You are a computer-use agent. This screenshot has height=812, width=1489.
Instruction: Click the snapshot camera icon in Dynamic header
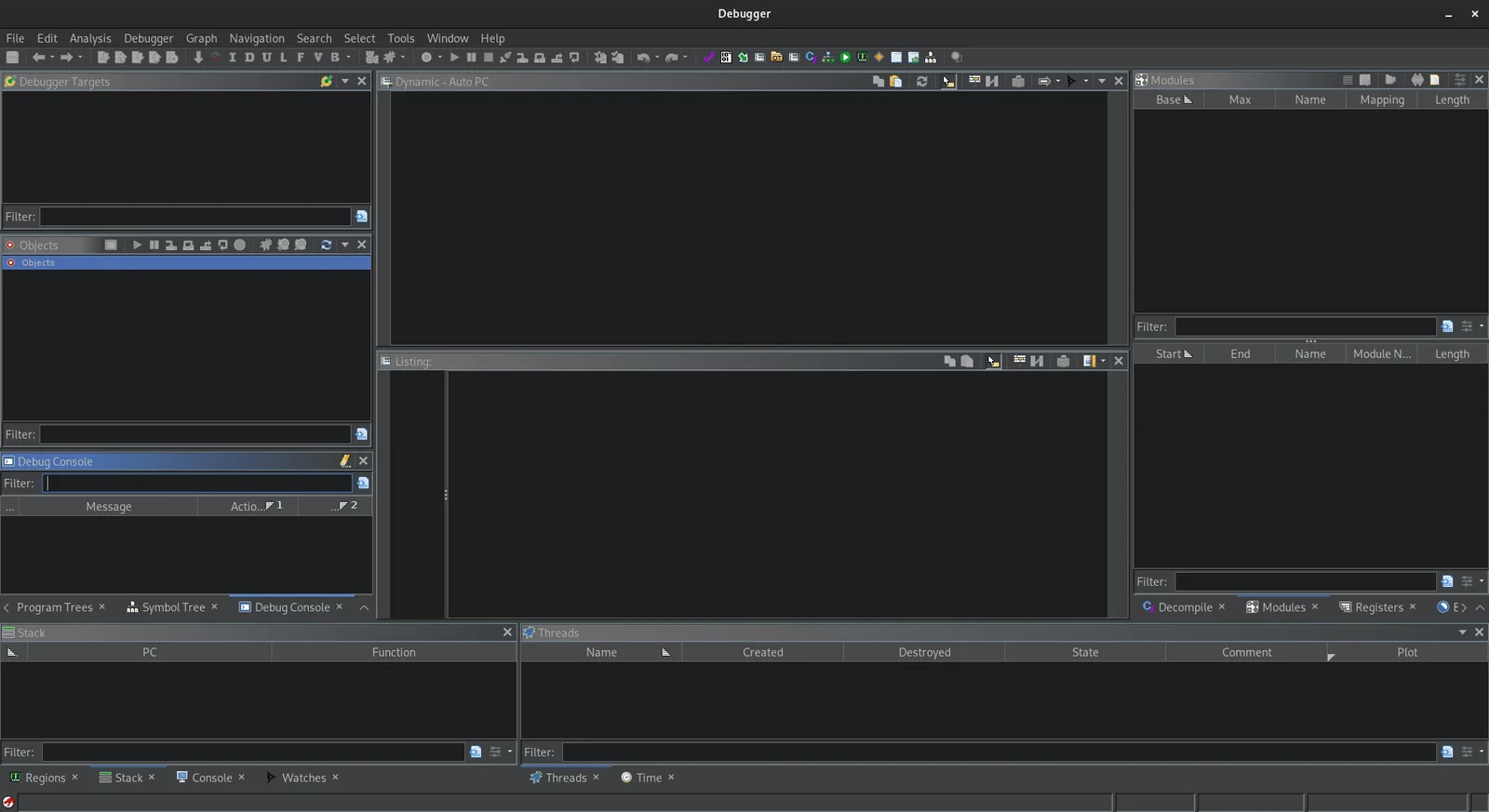pyautogui.click(x=1018, y=81)
